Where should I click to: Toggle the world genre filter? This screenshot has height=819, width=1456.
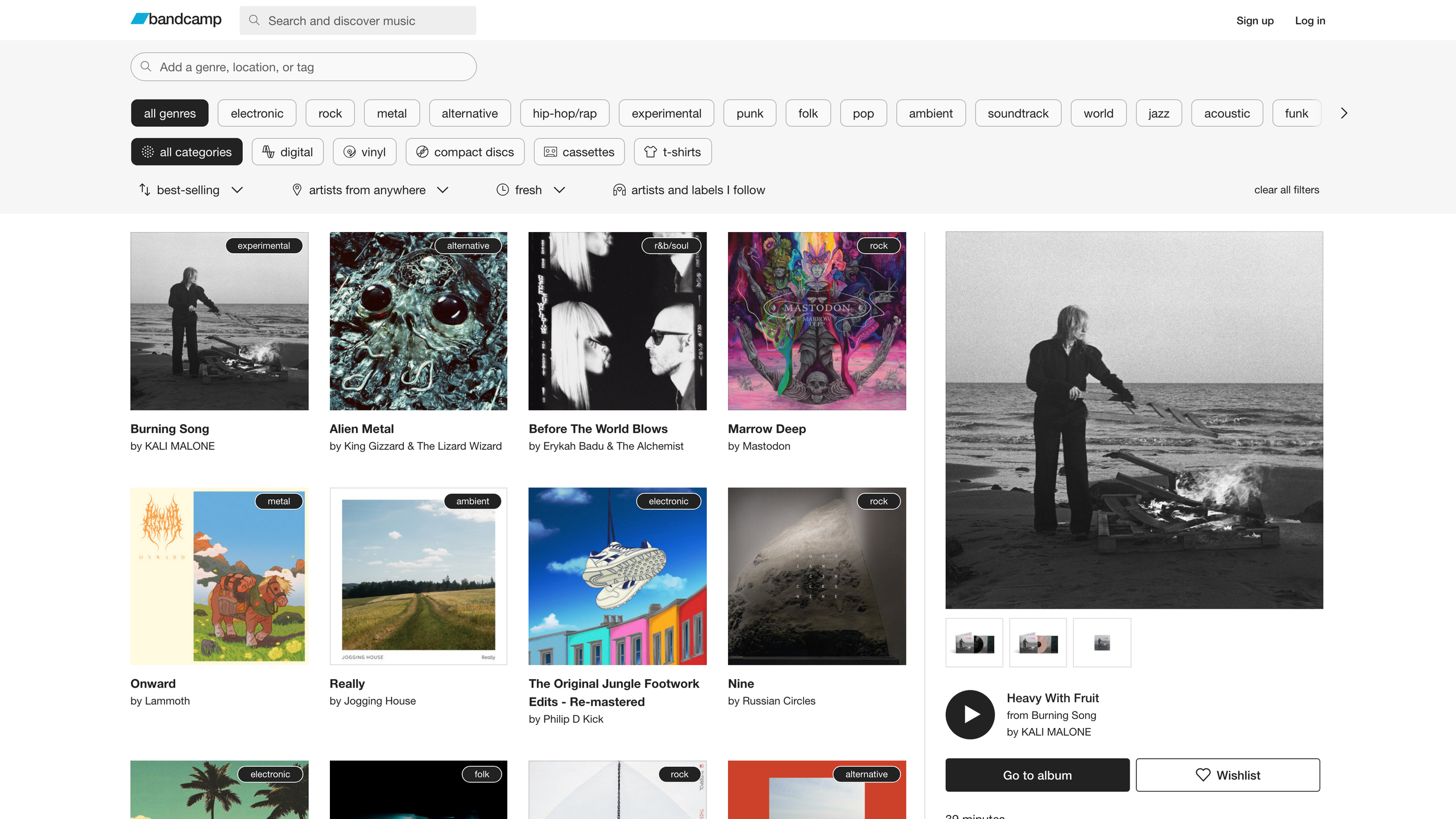coord(1099,113)
